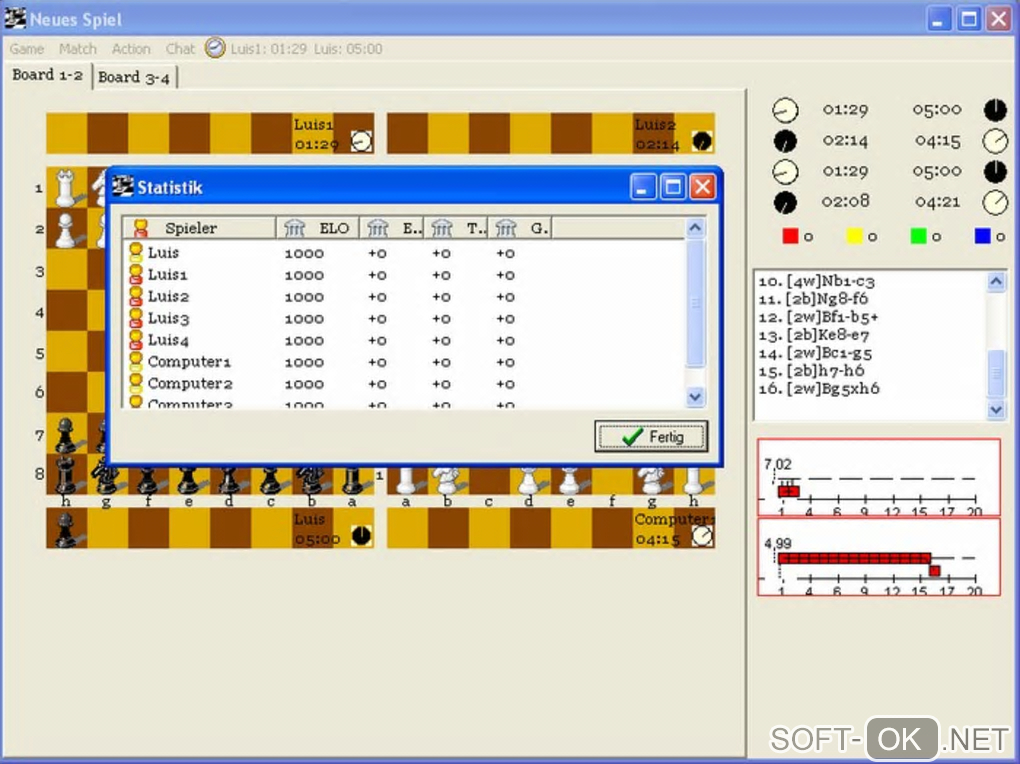
Task: Click the black clock icon beside 02:14
Action: (x=785, y=141)
